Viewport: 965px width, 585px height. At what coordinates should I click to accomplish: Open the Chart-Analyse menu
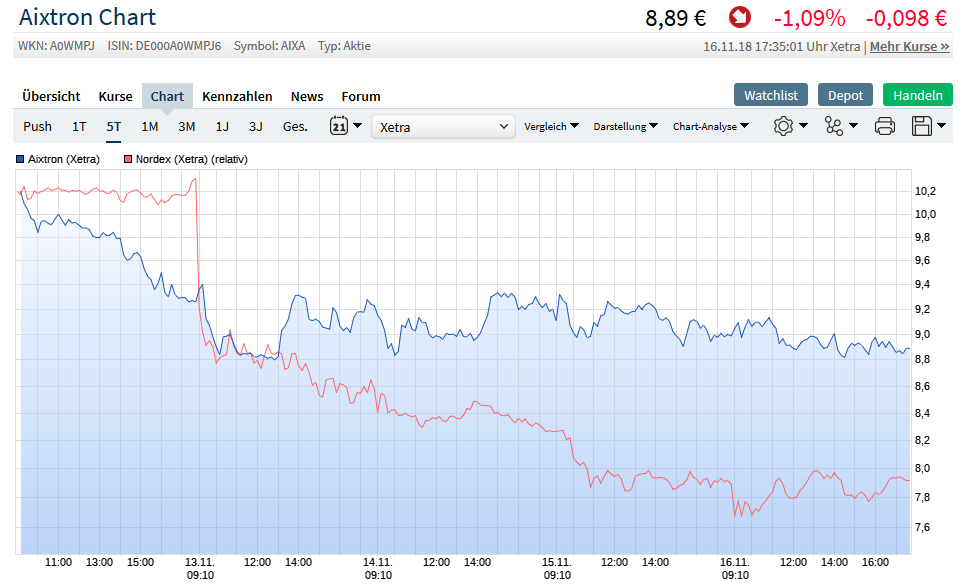[x=710, y=126]
